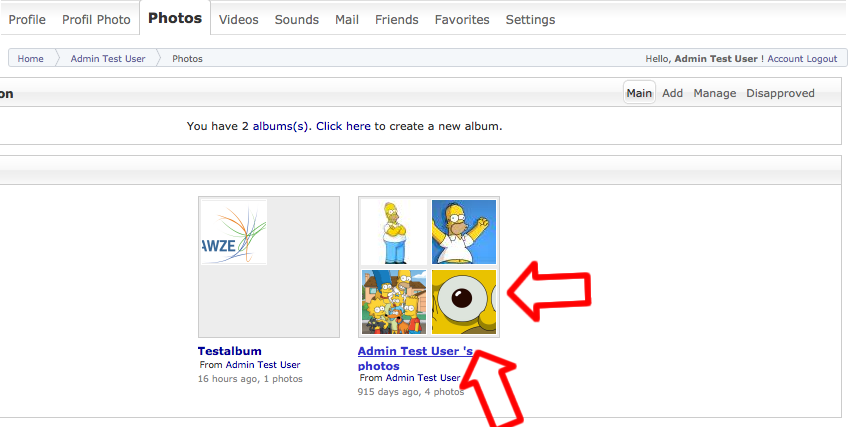
Task: Open the Simpsons family group thumbnail
Action: point(394,301)
